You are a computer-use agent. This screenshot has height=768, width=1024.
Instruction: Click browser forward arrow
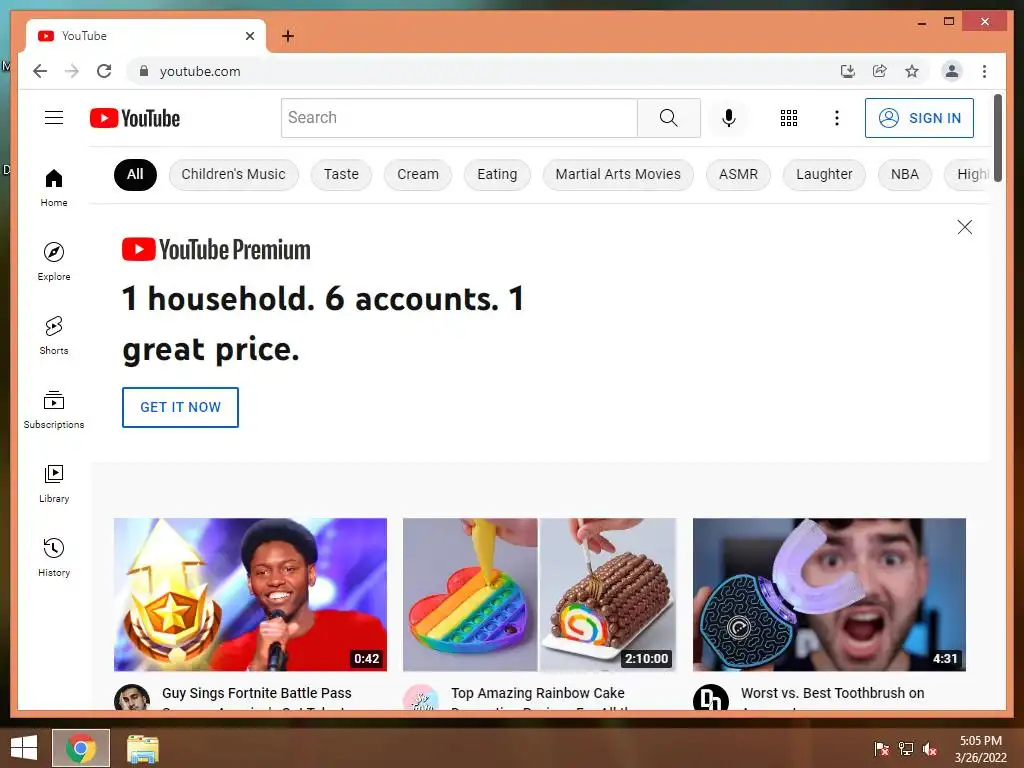click(x=72, y=71)
